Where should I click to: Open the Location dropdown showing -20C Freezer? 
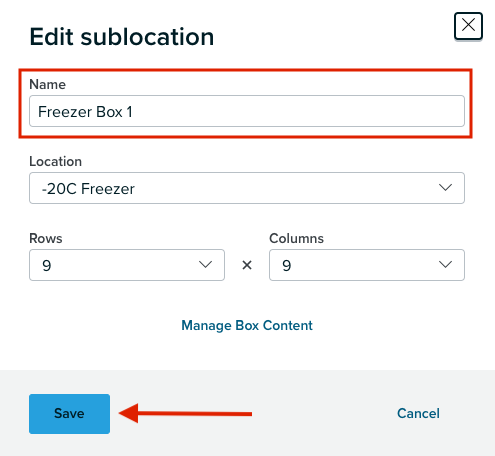click(x=247, y=188)
